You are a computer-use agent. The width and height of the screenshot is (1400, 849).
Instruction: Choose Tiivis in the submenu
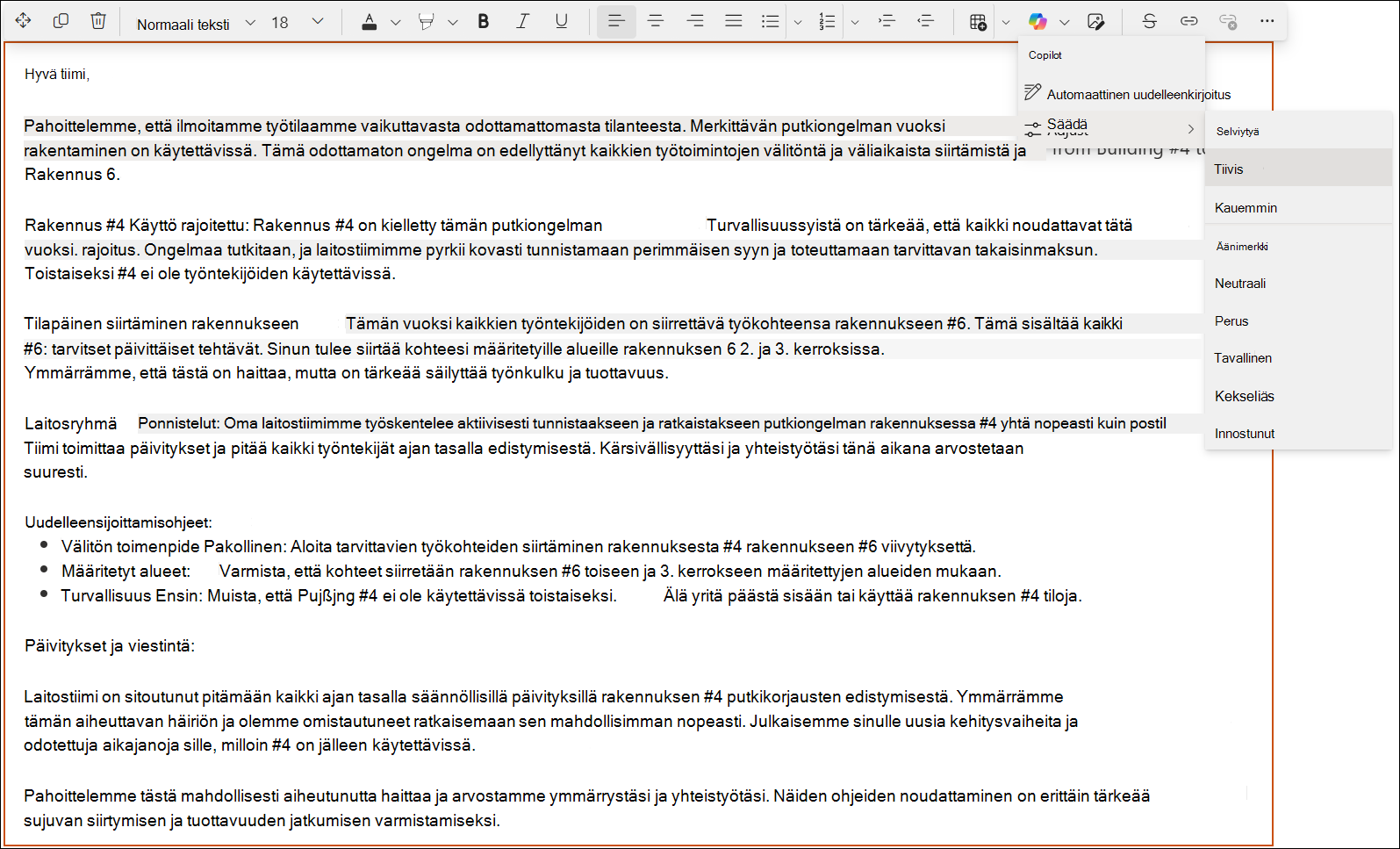tap(1298, 169)
